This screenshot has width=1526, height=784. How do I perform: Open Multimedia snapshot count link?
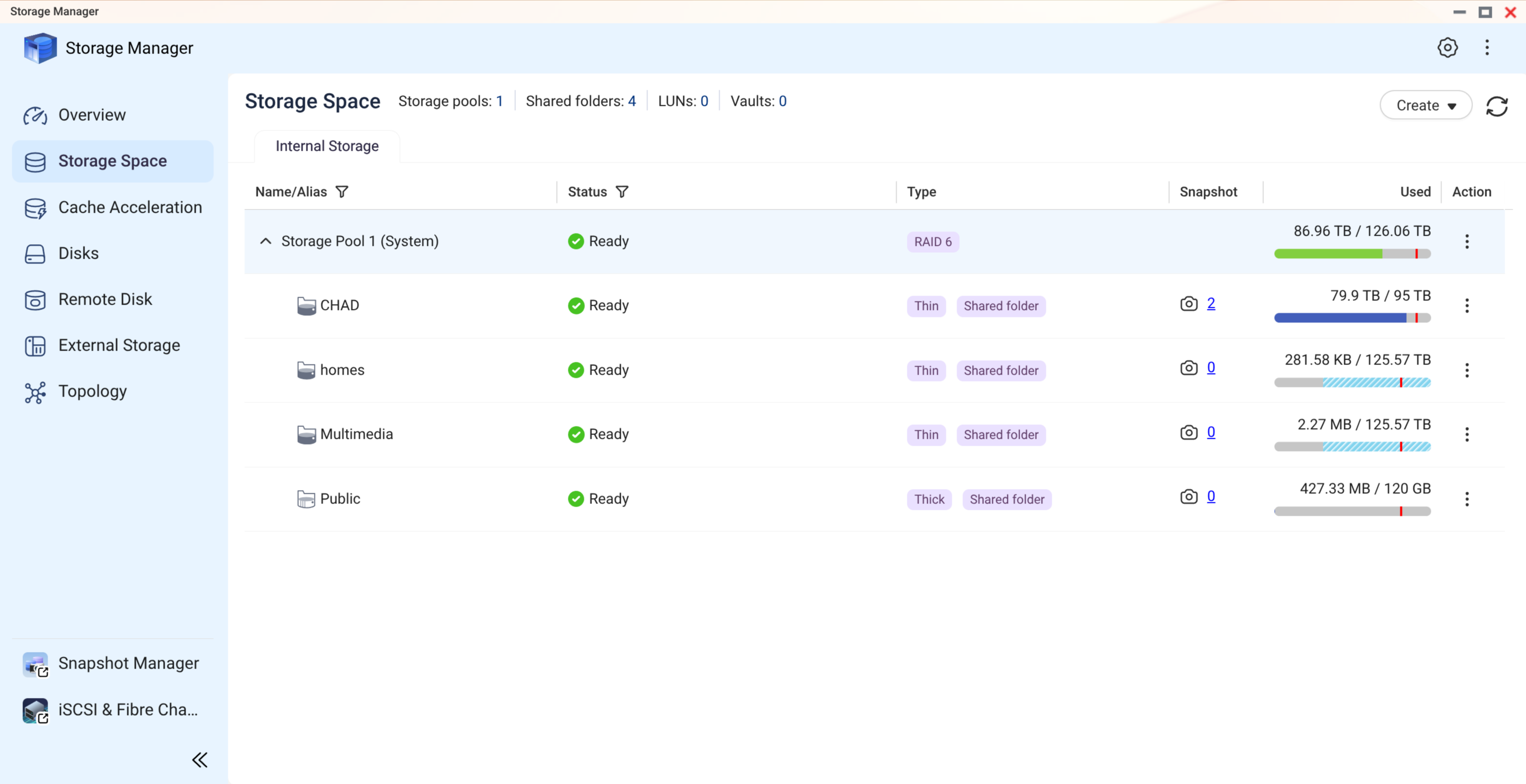click(x=1211, y=432)
